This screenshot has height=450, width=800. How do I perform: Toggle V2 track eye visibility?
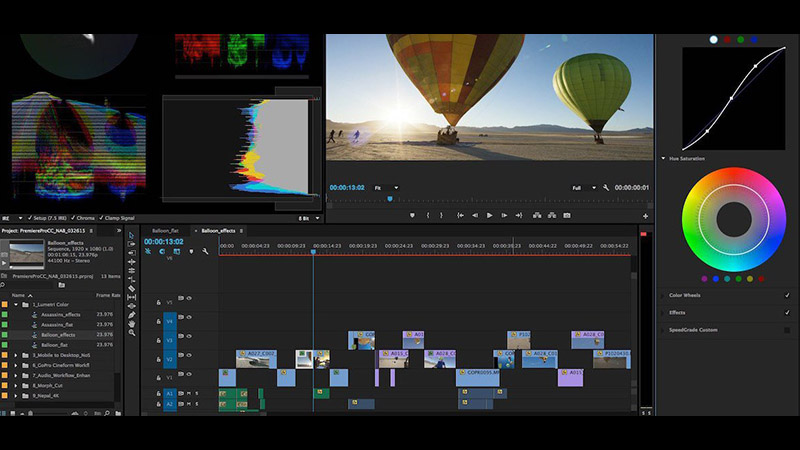189,357
